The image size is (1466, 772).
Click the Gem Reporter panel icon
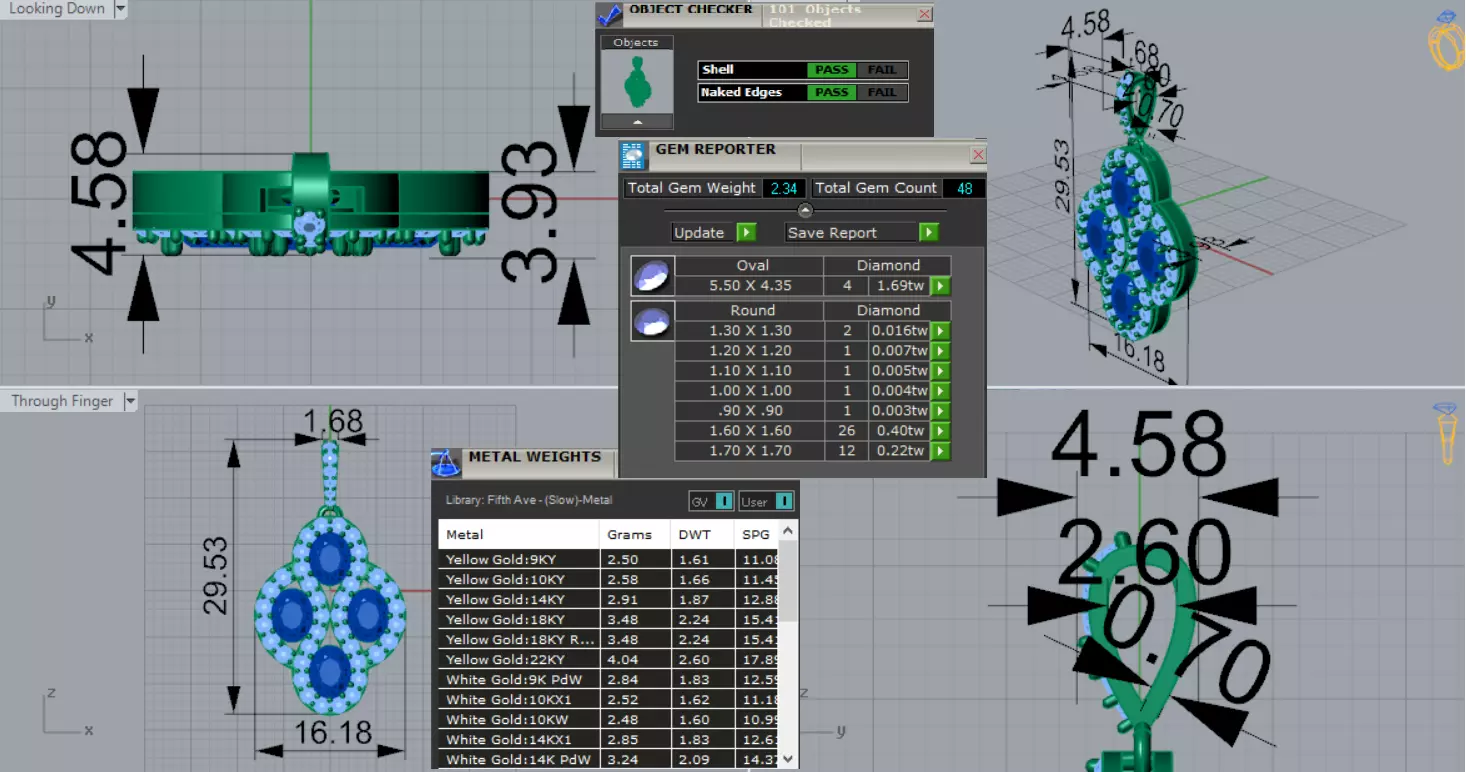[x=633, y=156]
